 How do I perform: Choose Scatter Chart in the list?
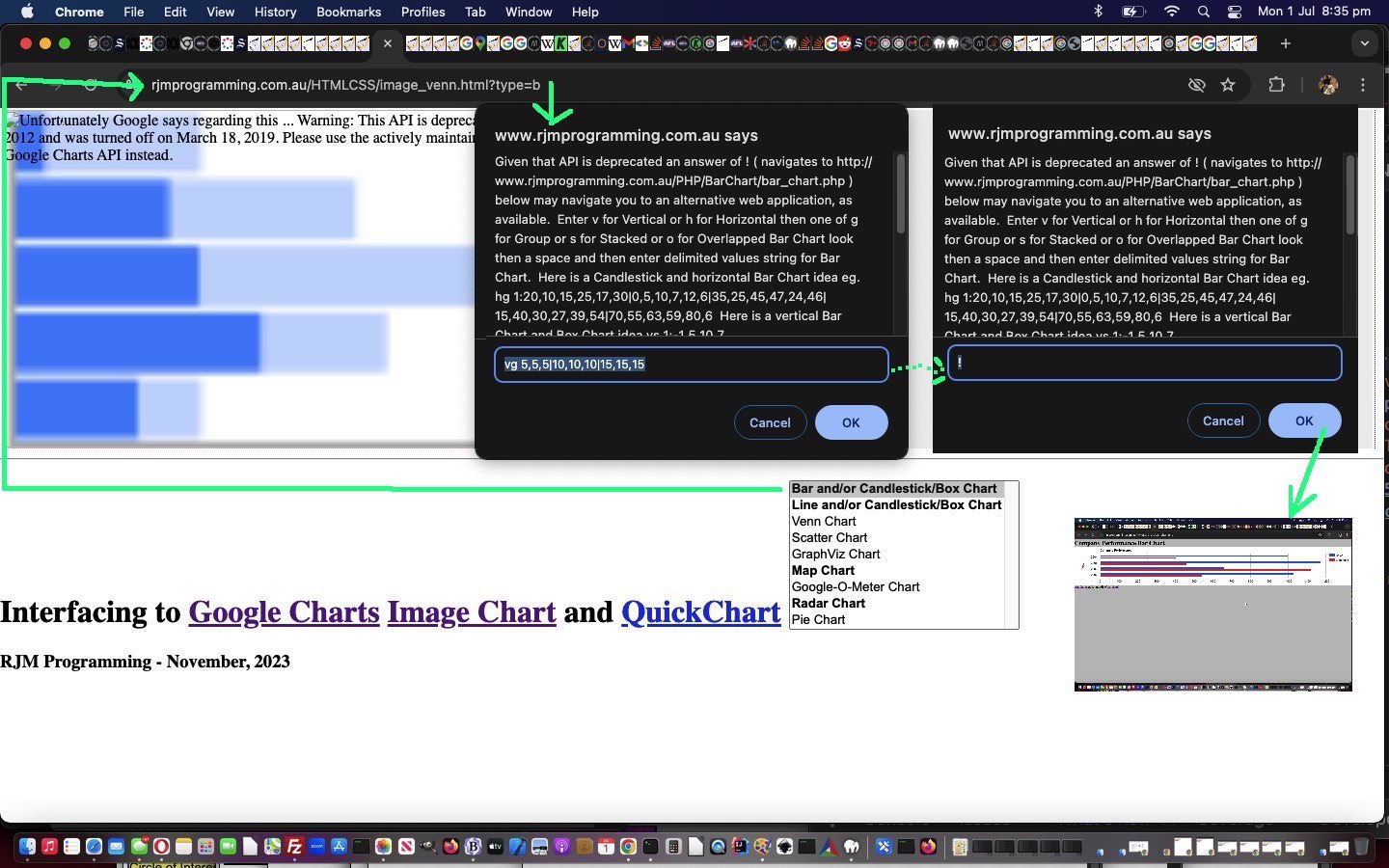click(x=896, y=538)
